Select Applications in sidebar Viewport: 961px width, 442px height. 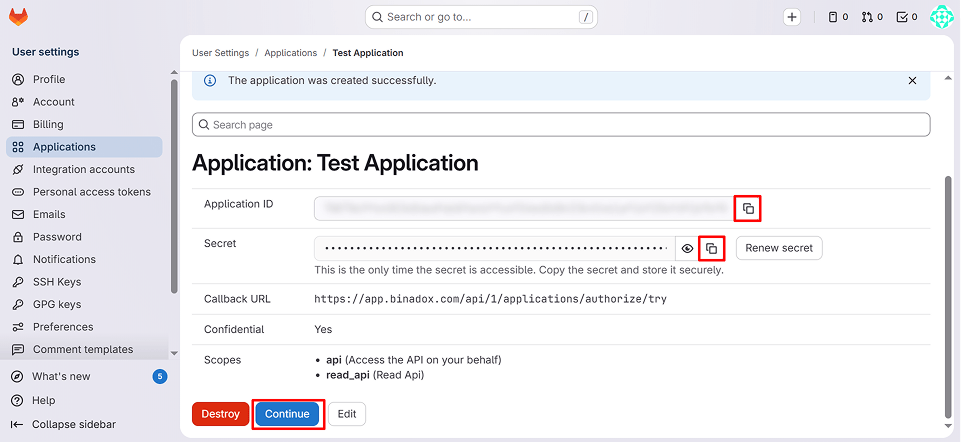coord(84,147)
